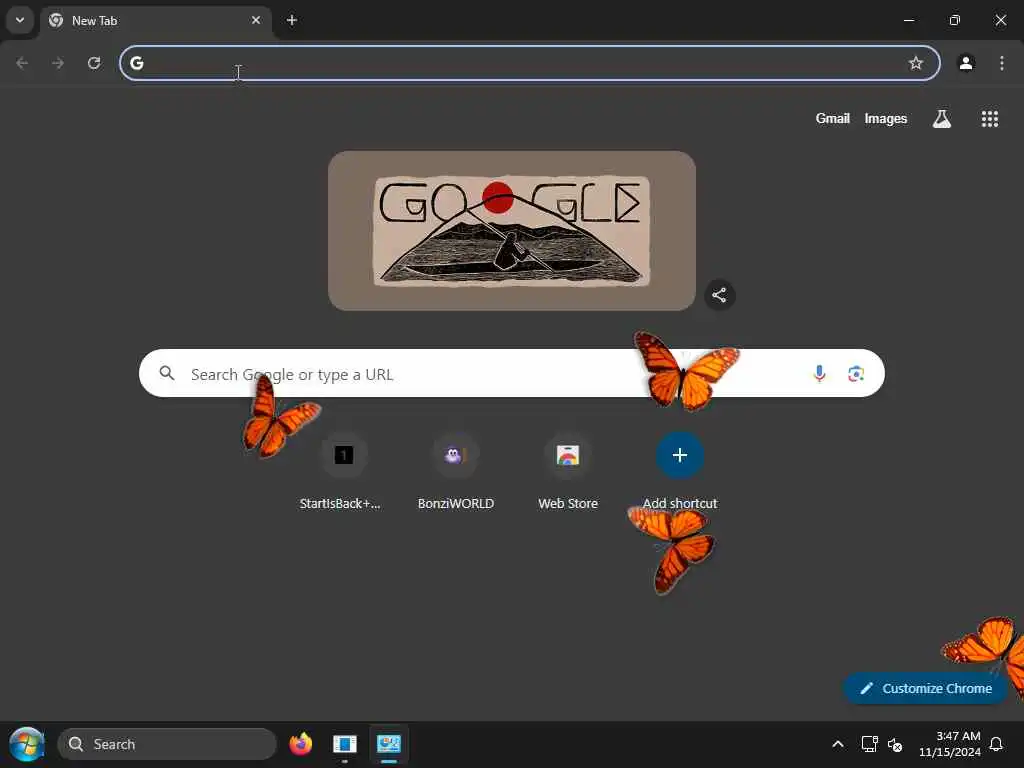
Task: Bookmark this tab with the star icon
Action: pos(916,63)
